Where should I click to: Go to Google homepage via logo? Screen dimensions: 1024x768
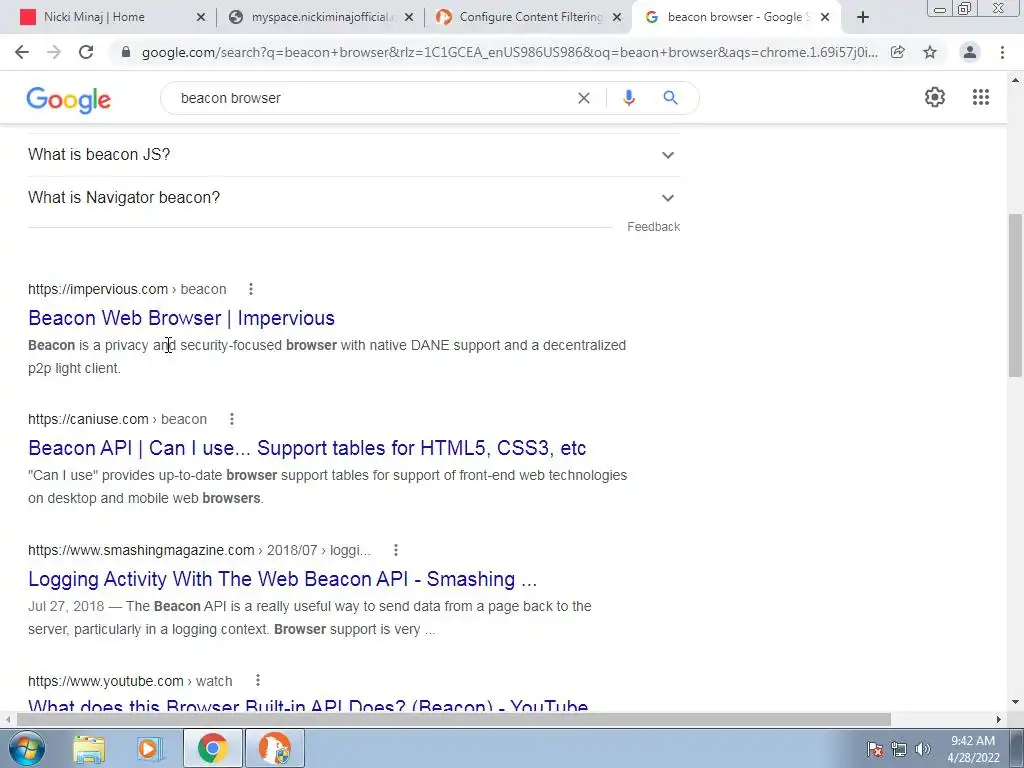coord(69,100)
